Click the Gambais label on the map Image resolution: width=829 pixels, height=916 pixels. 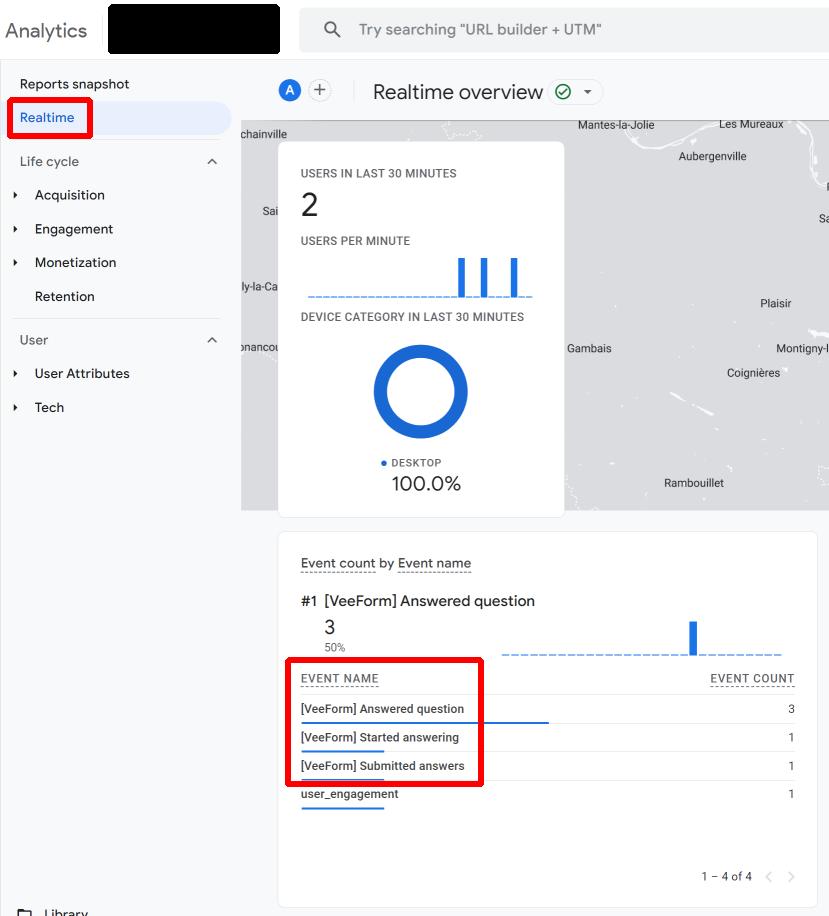tap(589, 348)
